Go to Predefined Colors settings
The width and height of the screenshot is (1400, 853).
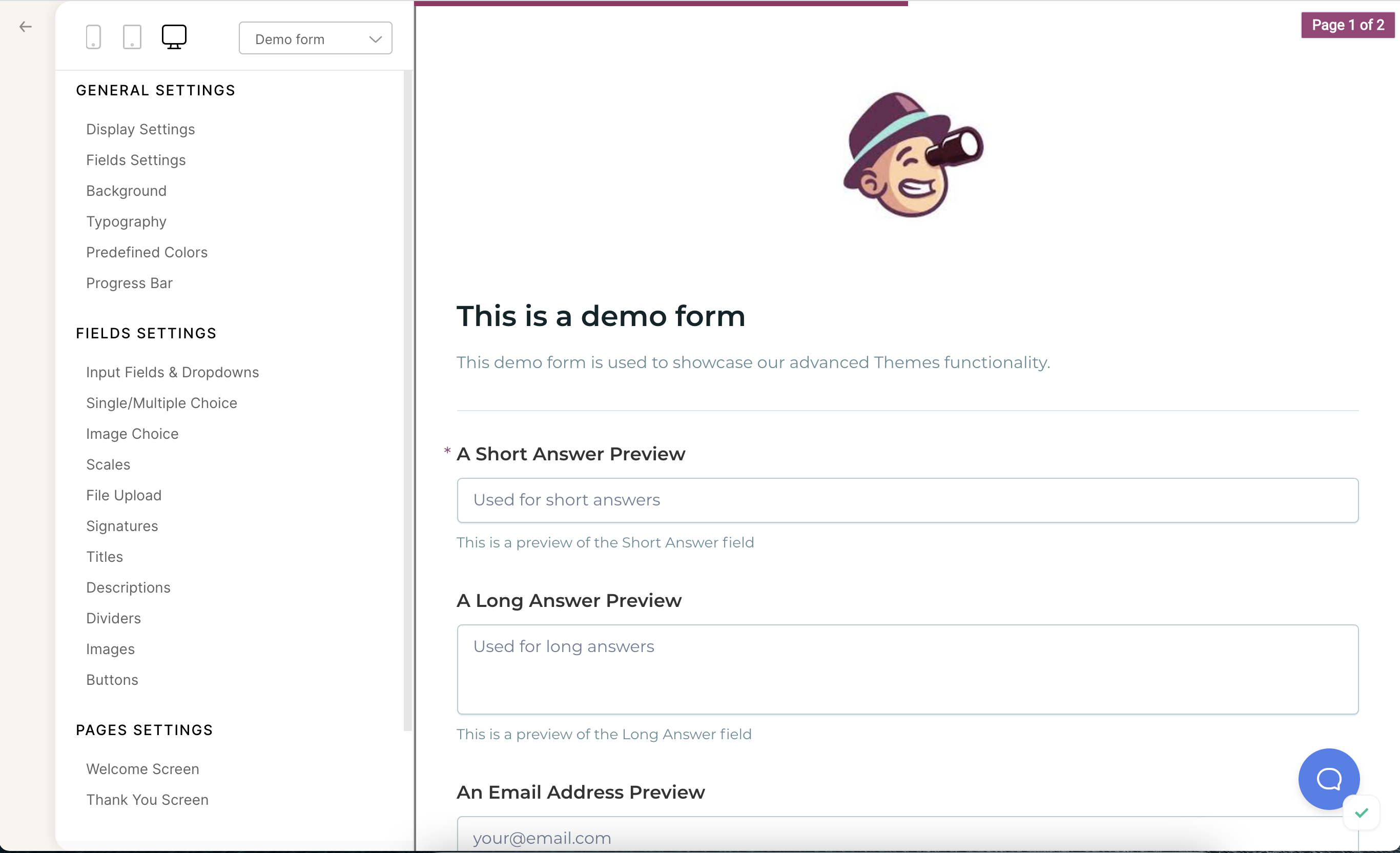147,252
